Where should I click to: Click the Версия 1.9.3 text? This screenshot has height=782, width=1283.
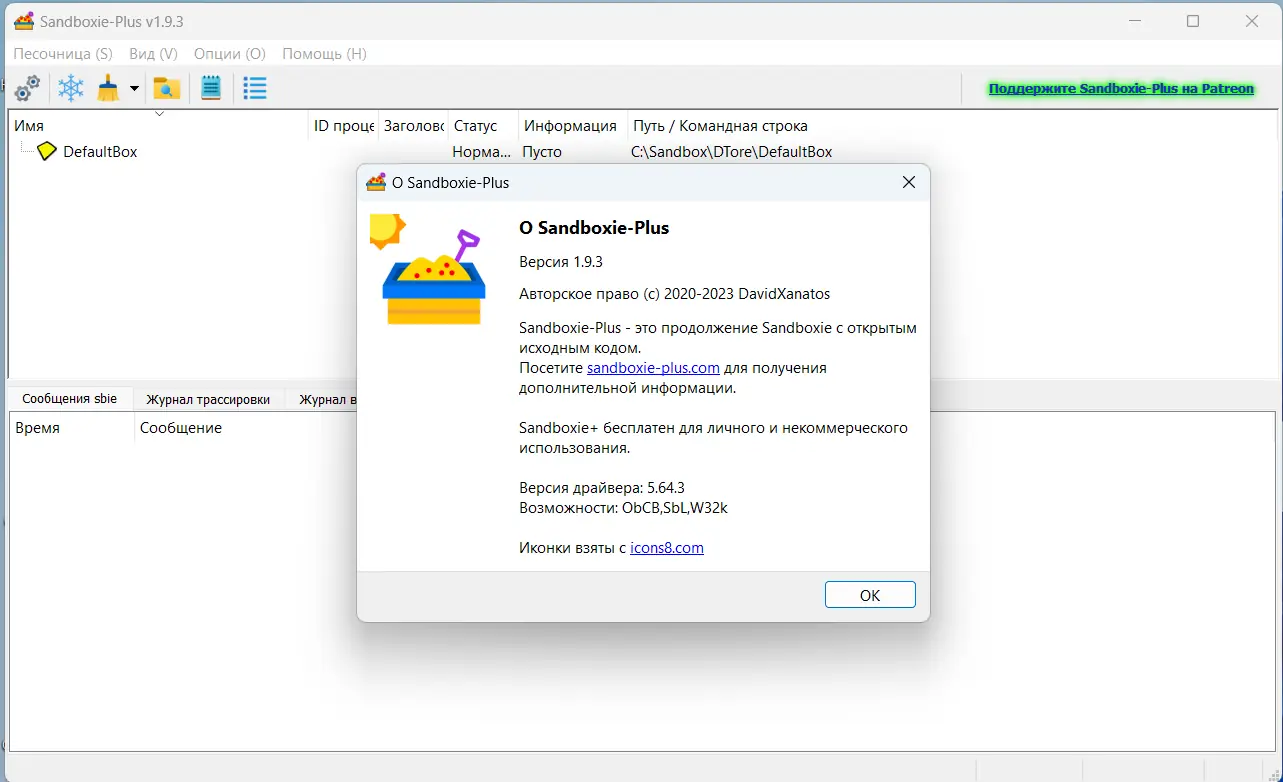(561, 262)
